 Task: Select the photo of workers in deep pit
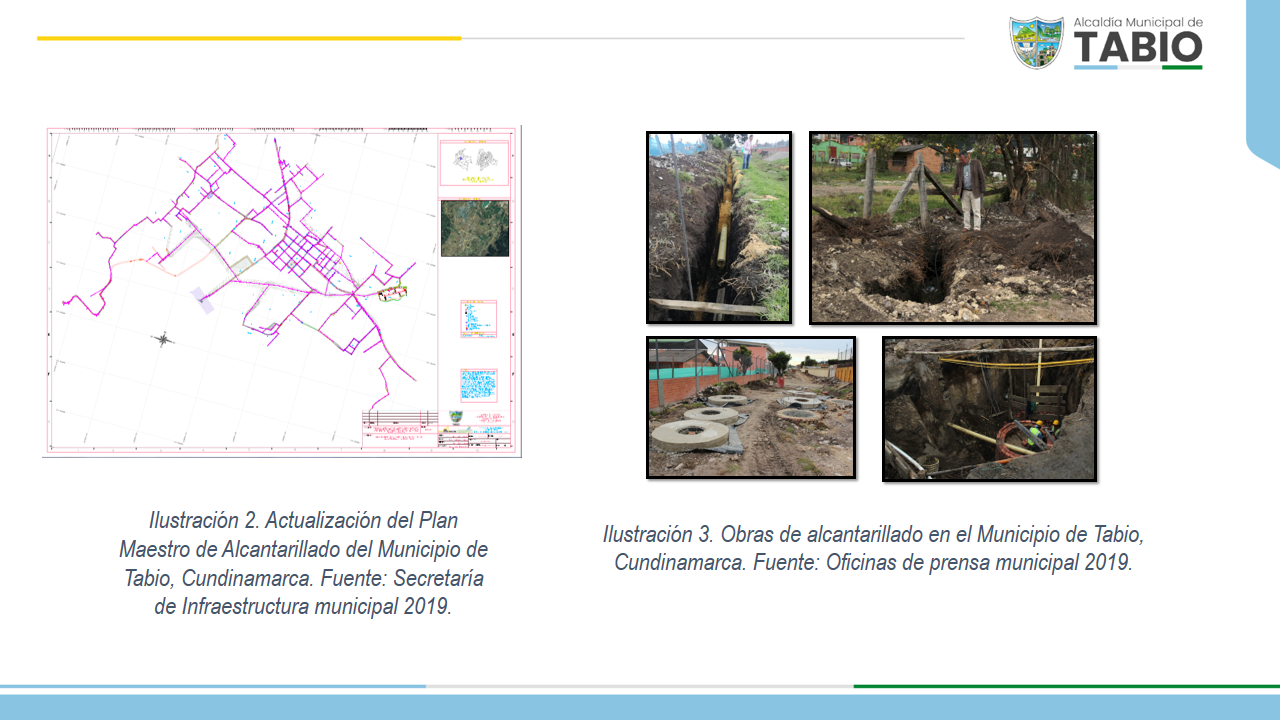point(989,408)
